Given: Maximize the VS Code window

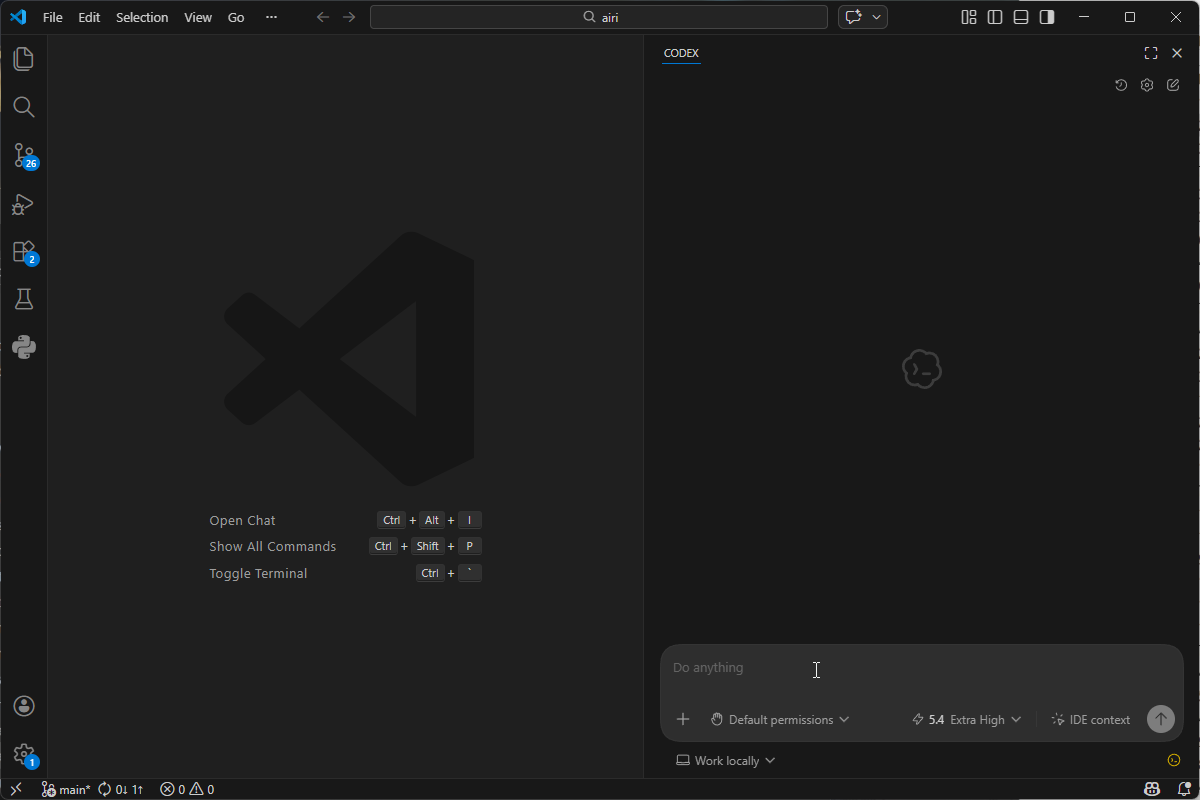Looking at the screenshot, I should click(1130, 17).
